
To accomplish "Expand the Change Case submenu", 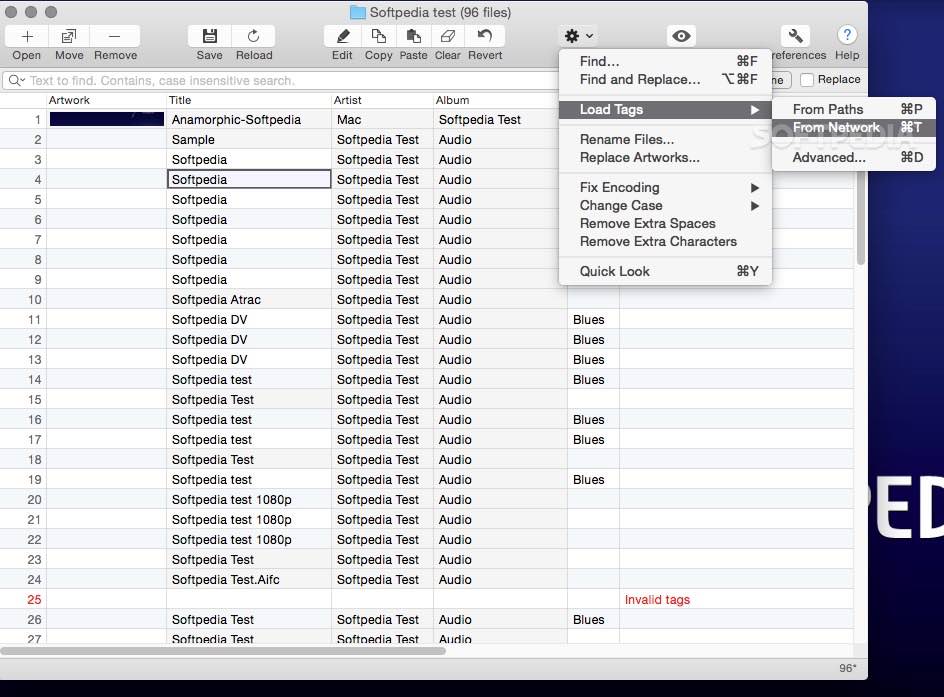I will coord(665,206).
